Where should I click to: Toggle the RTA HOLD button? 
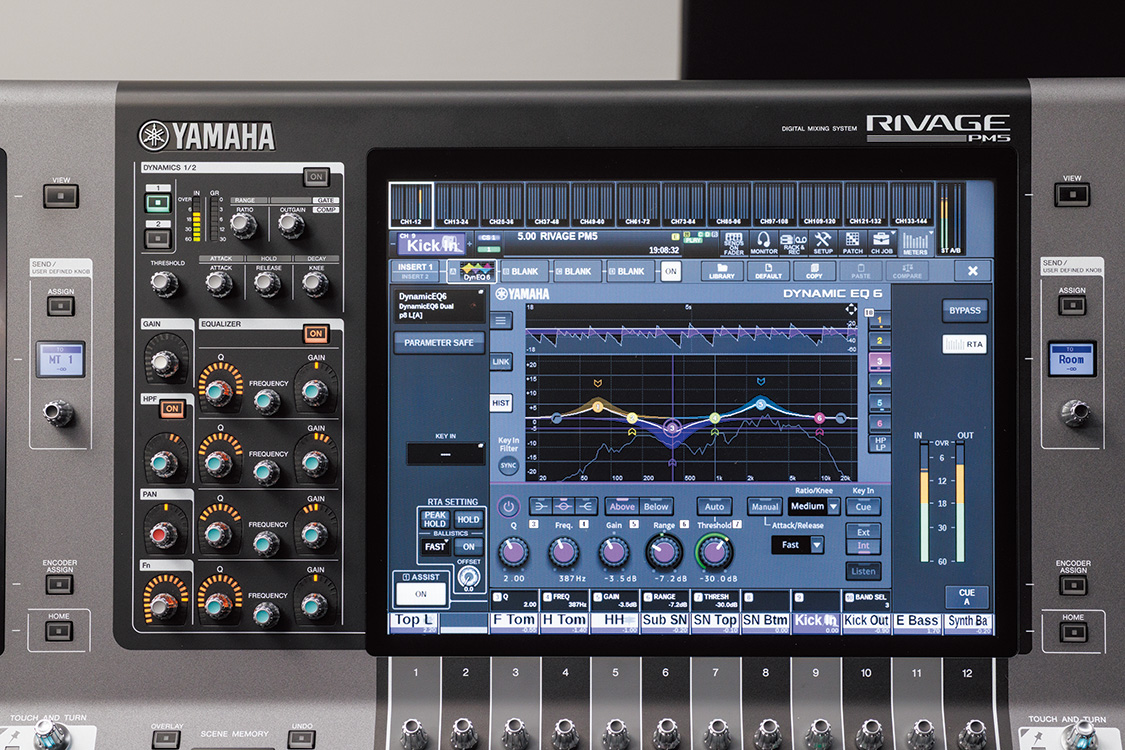click(x=468, y=519)
